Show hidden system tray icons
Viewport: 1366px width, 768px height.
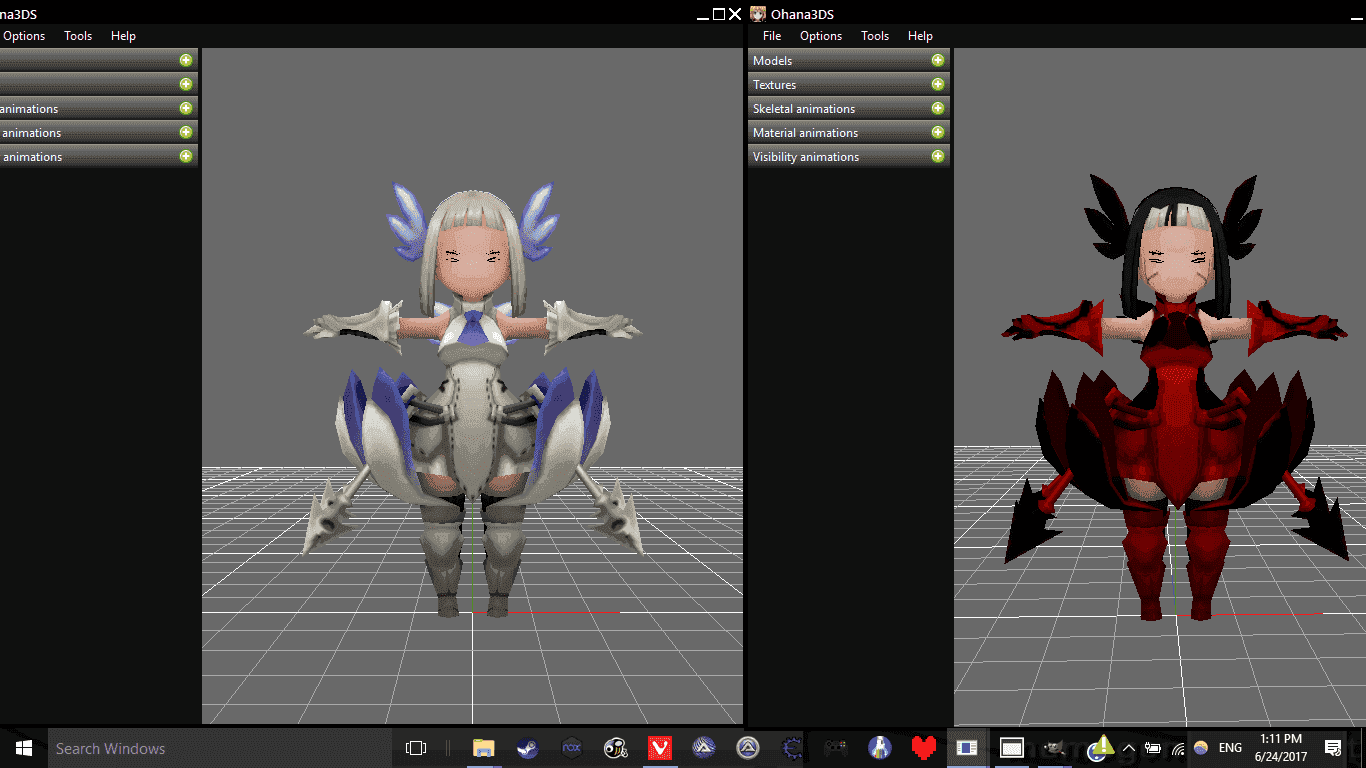[x=1129, y=748]
